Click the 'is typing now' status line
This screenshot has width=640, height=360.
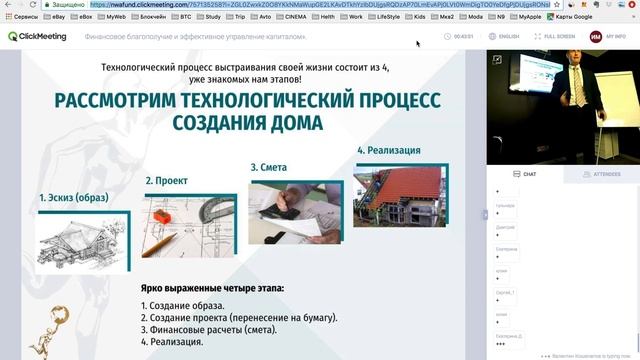coord(586,356)
